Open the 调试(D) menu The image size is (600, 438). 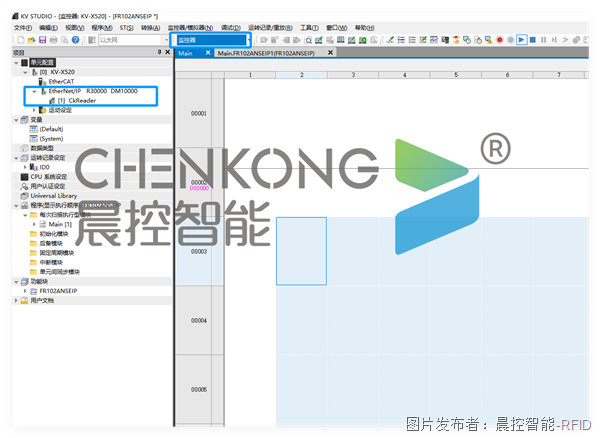(231, 28)
